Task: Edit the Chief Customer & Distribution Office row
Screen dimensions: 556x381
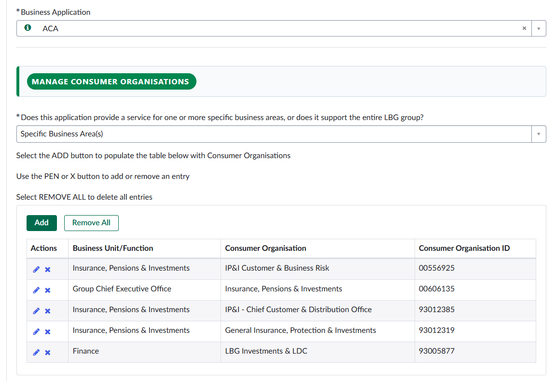Action: 36,311
